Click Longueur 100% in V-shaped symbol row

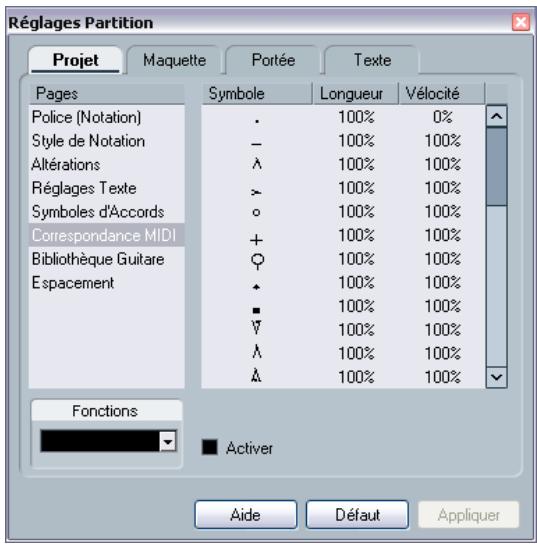[x=356, y=330]
